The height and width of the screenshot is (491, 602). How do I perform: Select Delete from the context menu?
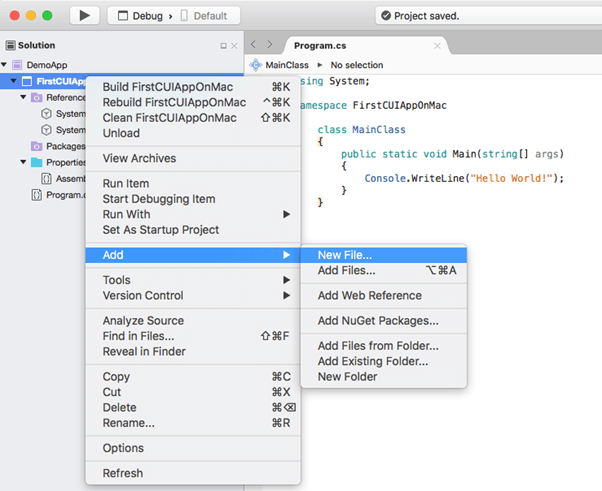(x=193, y=407)
